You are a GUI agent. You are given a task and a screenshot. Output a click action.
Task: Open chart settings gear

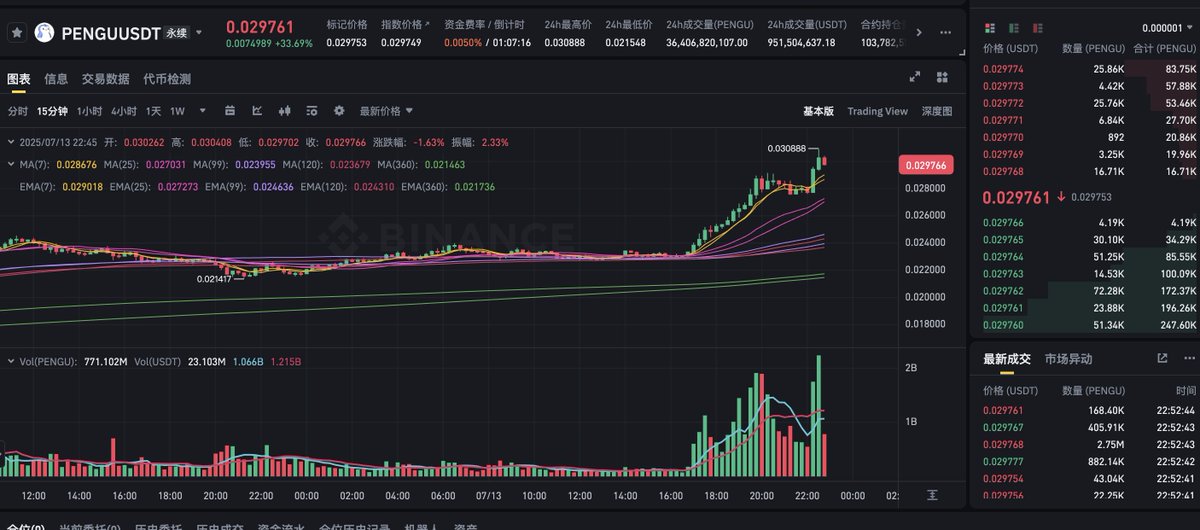click(x=339, y=111)
